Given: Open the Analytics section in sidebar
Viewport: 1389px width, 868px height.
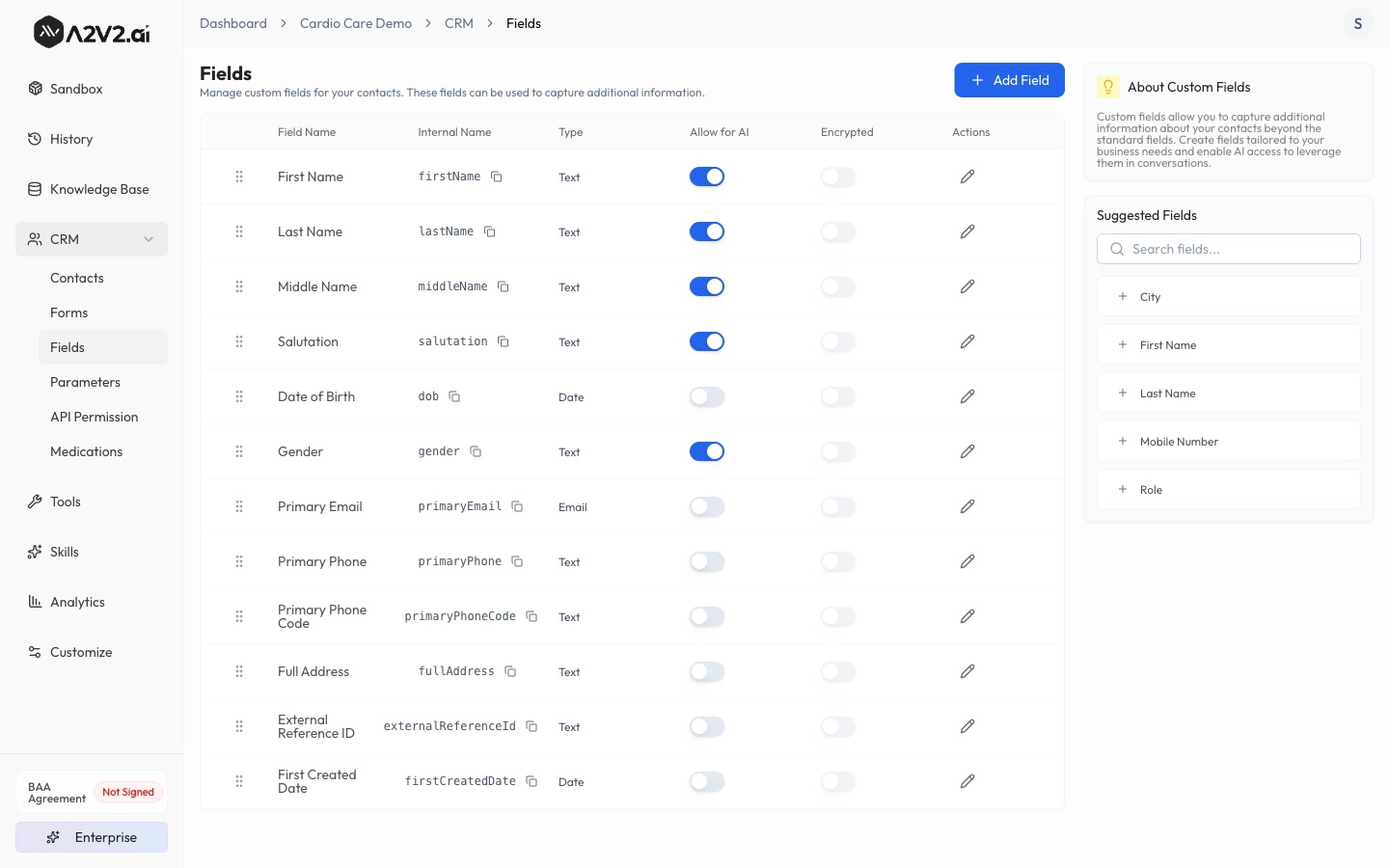Looking at the screenshot, I should tap(77, 602).
